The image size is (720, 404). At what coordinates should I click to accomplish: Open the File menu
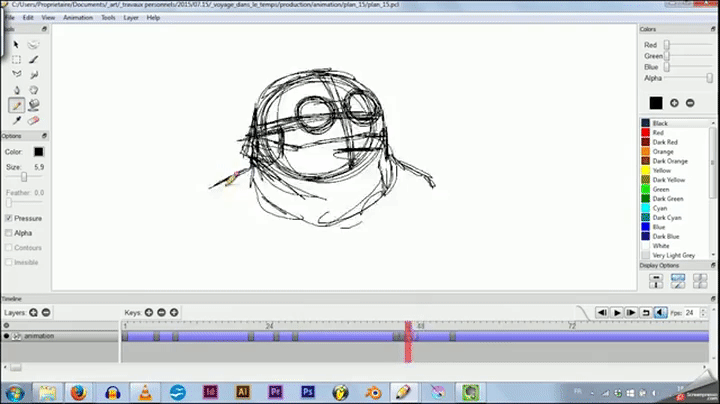click(x=10, y=17)
